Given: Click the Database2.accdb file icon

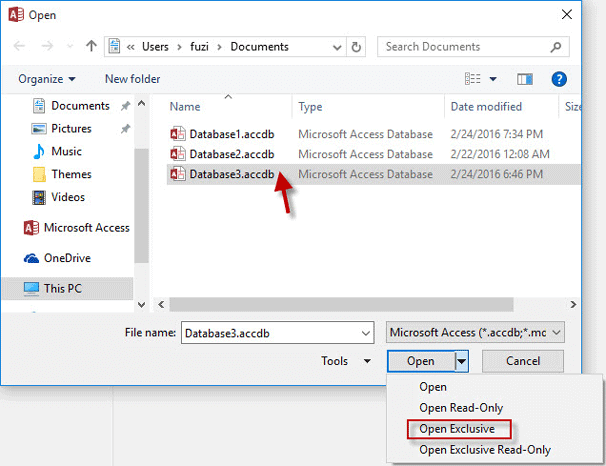Looking at the screenshot, I should [178, 154].
